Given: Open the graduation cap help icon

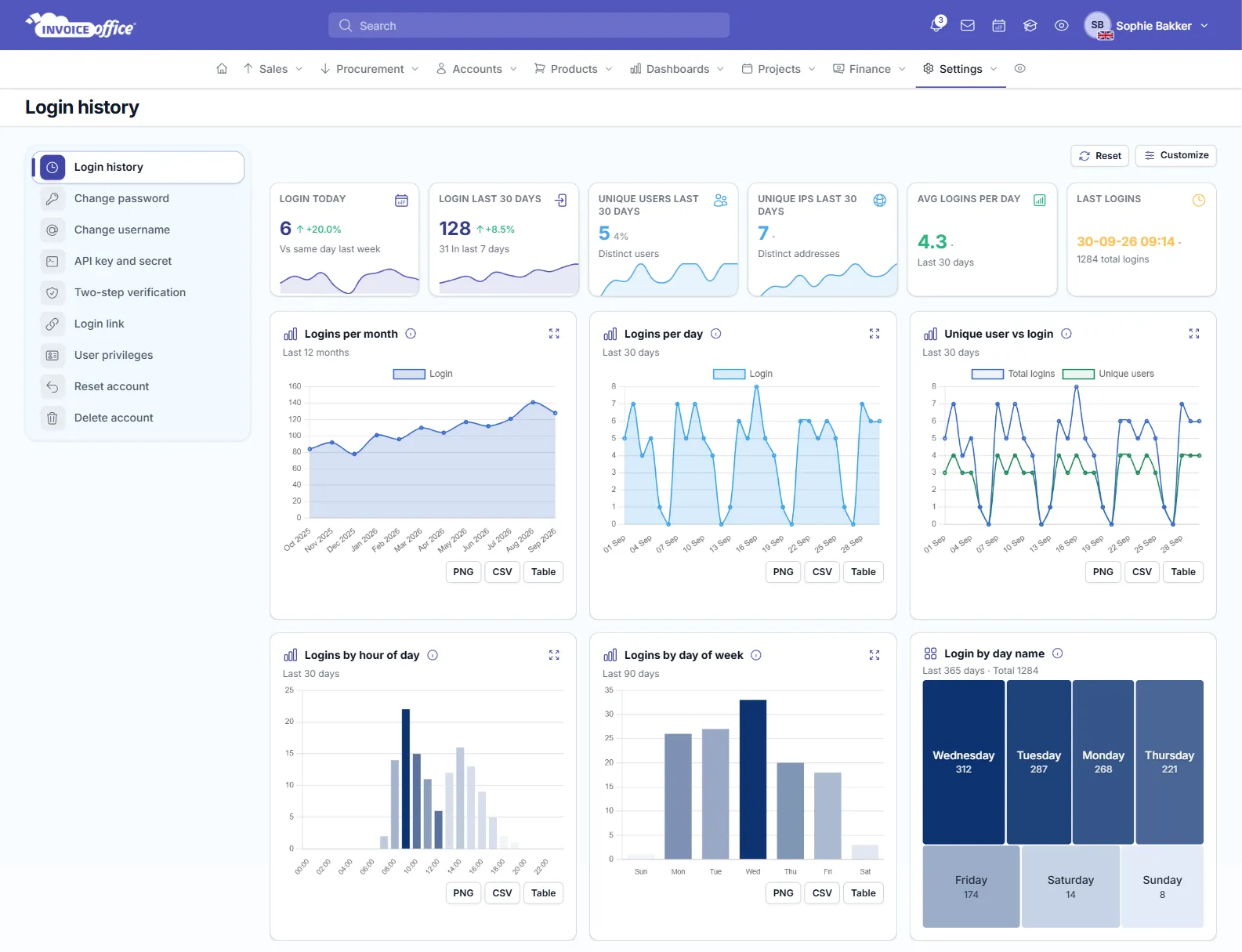Looking at the screenshot, I should (x=1030, y=26).
